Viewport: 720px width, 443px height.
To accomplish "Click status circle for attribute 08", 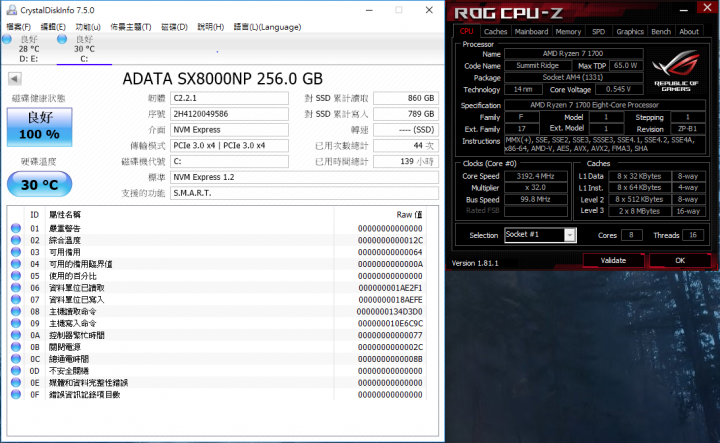I will (16, 311).
